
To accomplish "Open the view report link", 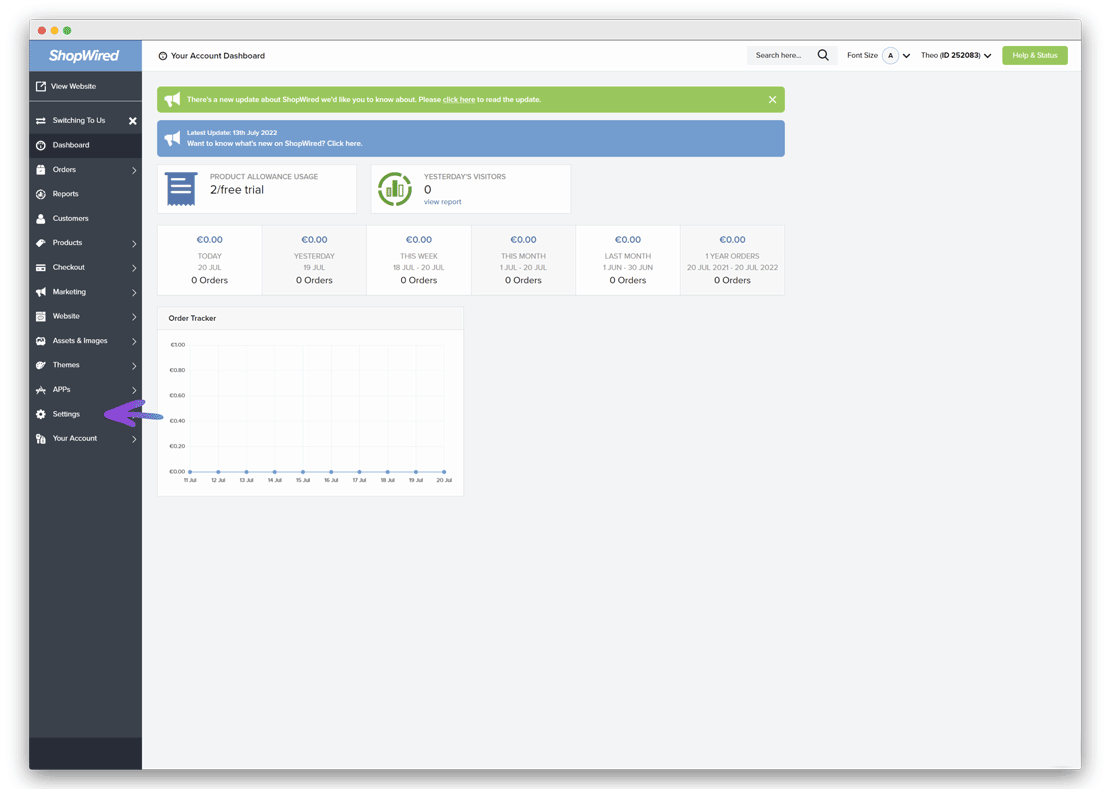I will pos(442,201).
